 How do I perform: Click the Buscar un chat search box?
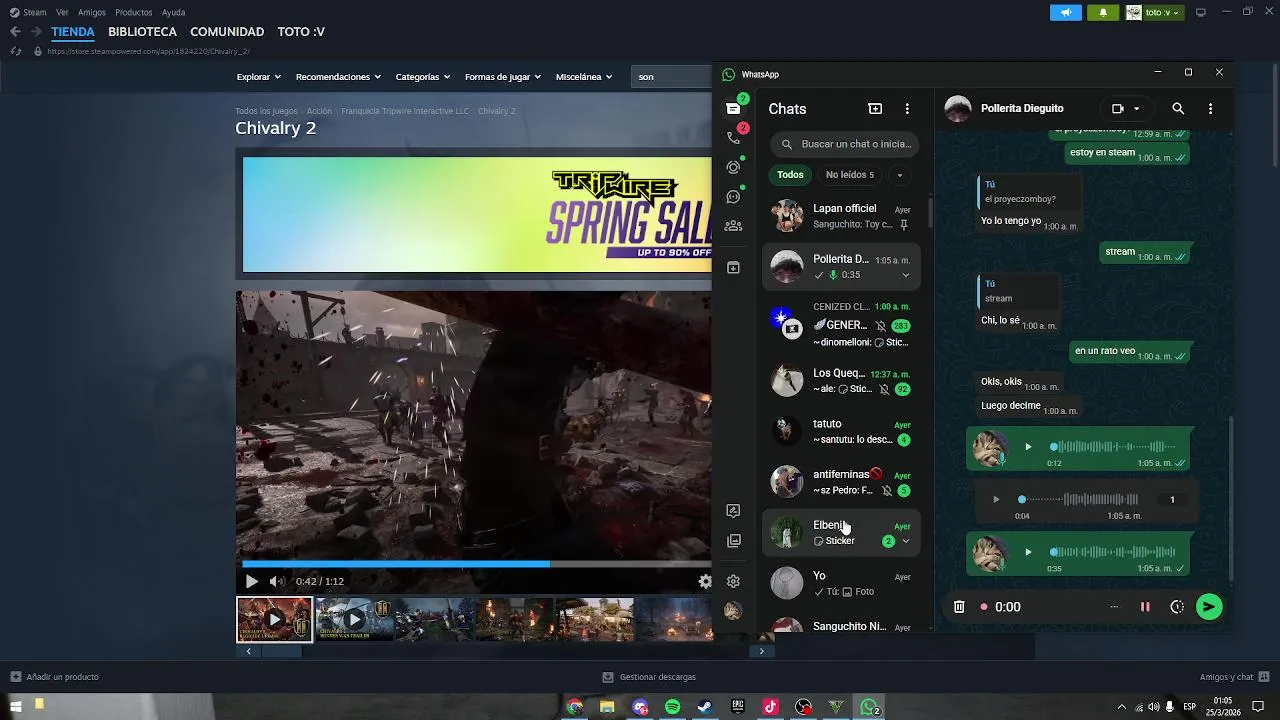tap(845, 144)
